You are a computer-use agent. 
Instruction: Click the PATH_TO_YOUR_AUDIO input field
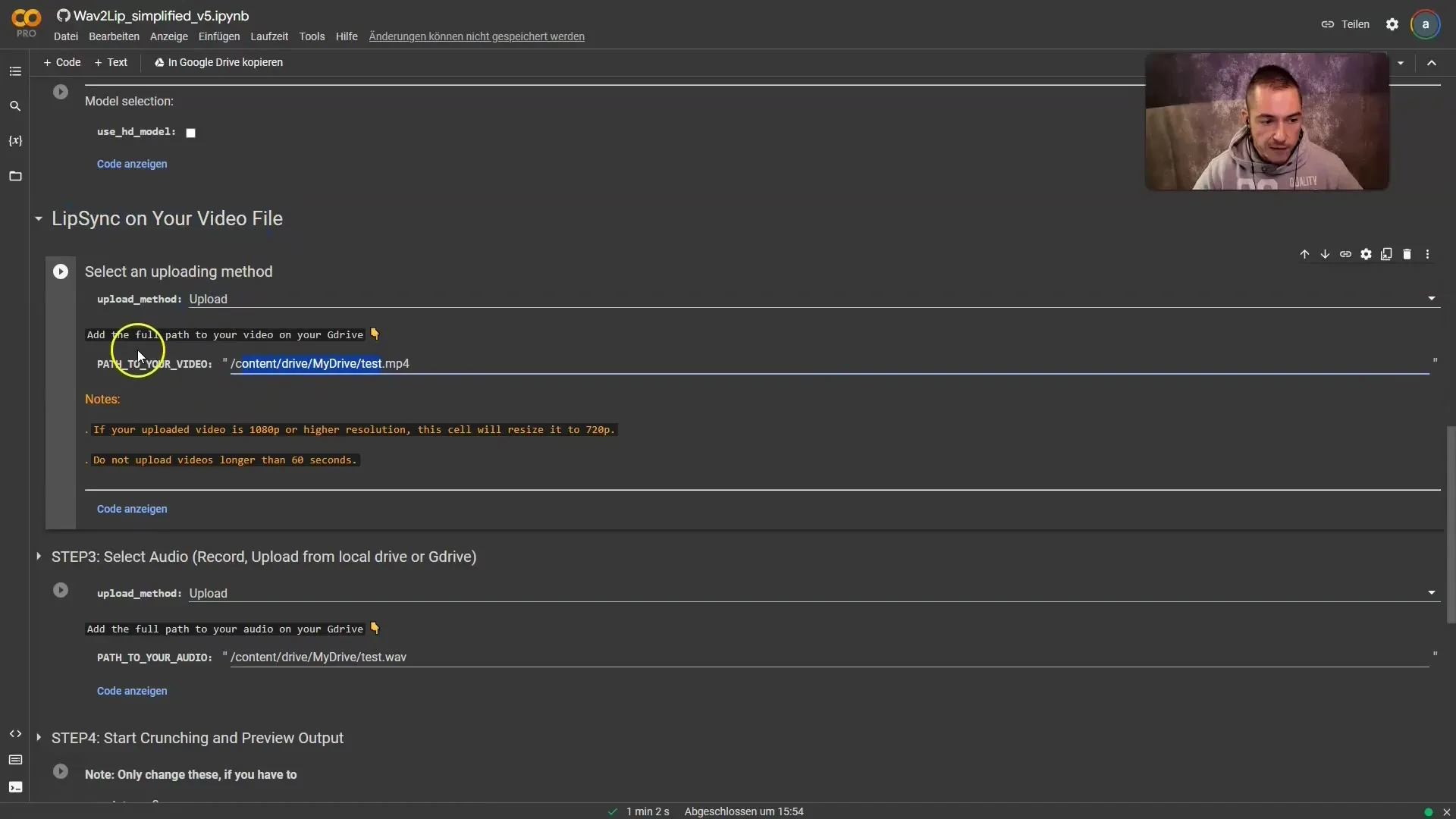pyautogui.click(x=830, y=657)
